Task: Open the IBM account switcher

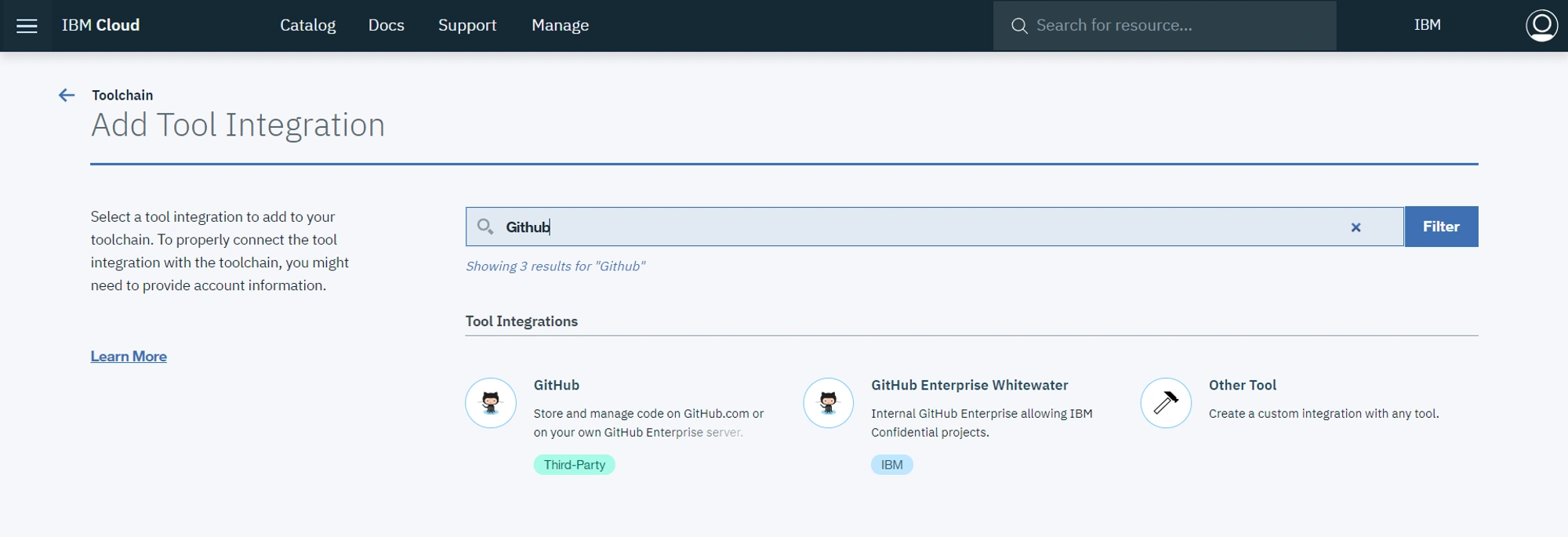Action: coord(1427,25)
